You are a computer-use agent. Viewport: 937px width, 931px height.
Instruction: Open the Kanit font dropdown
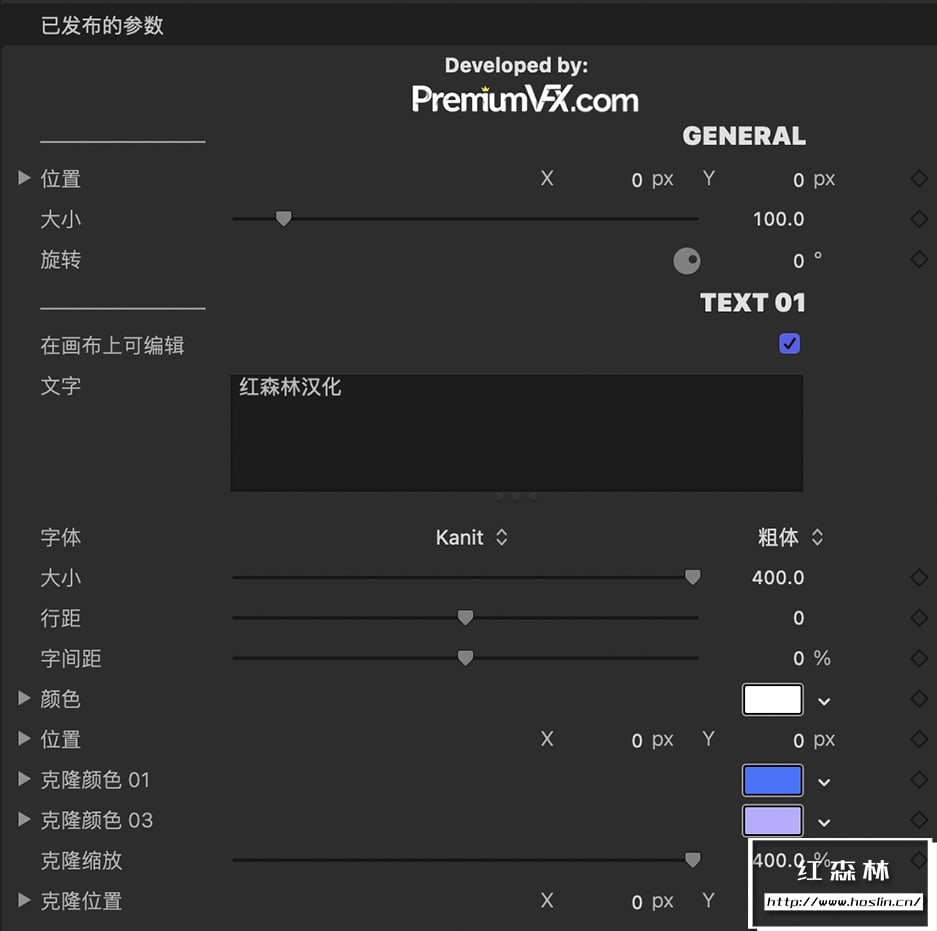pos(471,537)
